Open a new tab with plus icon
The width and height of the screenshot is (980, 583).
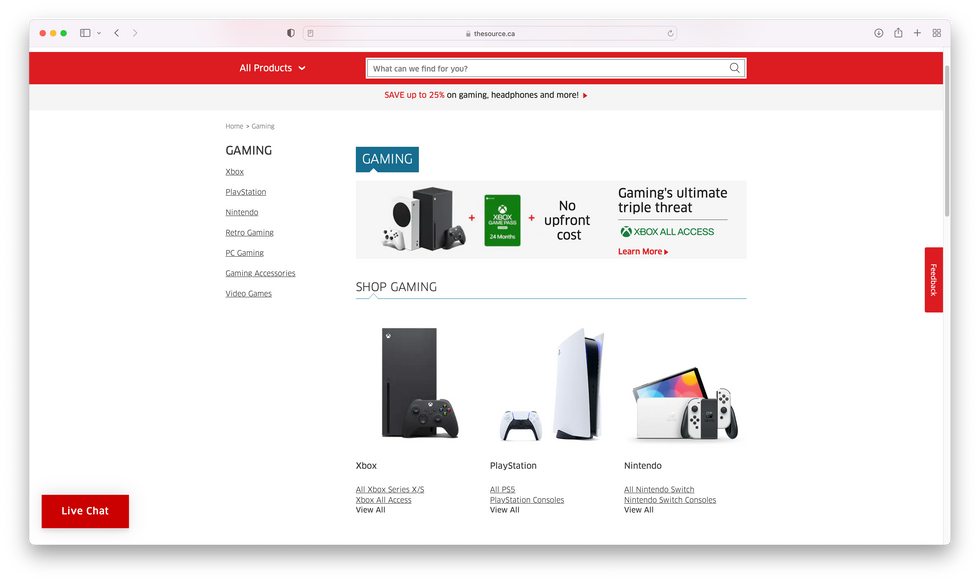click(917, 33)
